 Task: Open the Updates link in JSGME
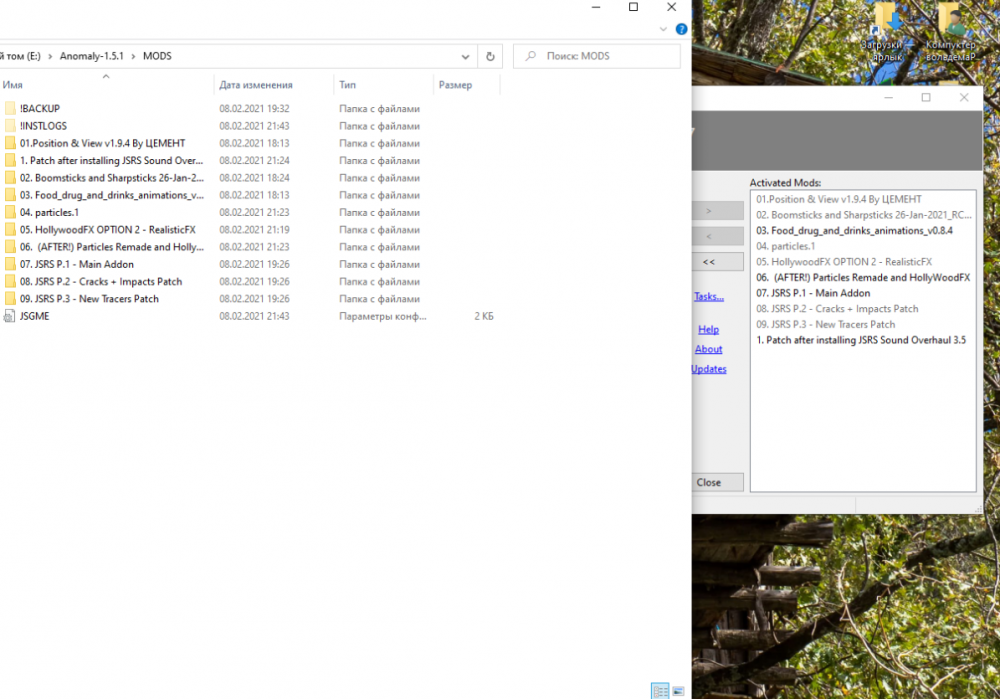pyautogui.click(x=709, y=369)
